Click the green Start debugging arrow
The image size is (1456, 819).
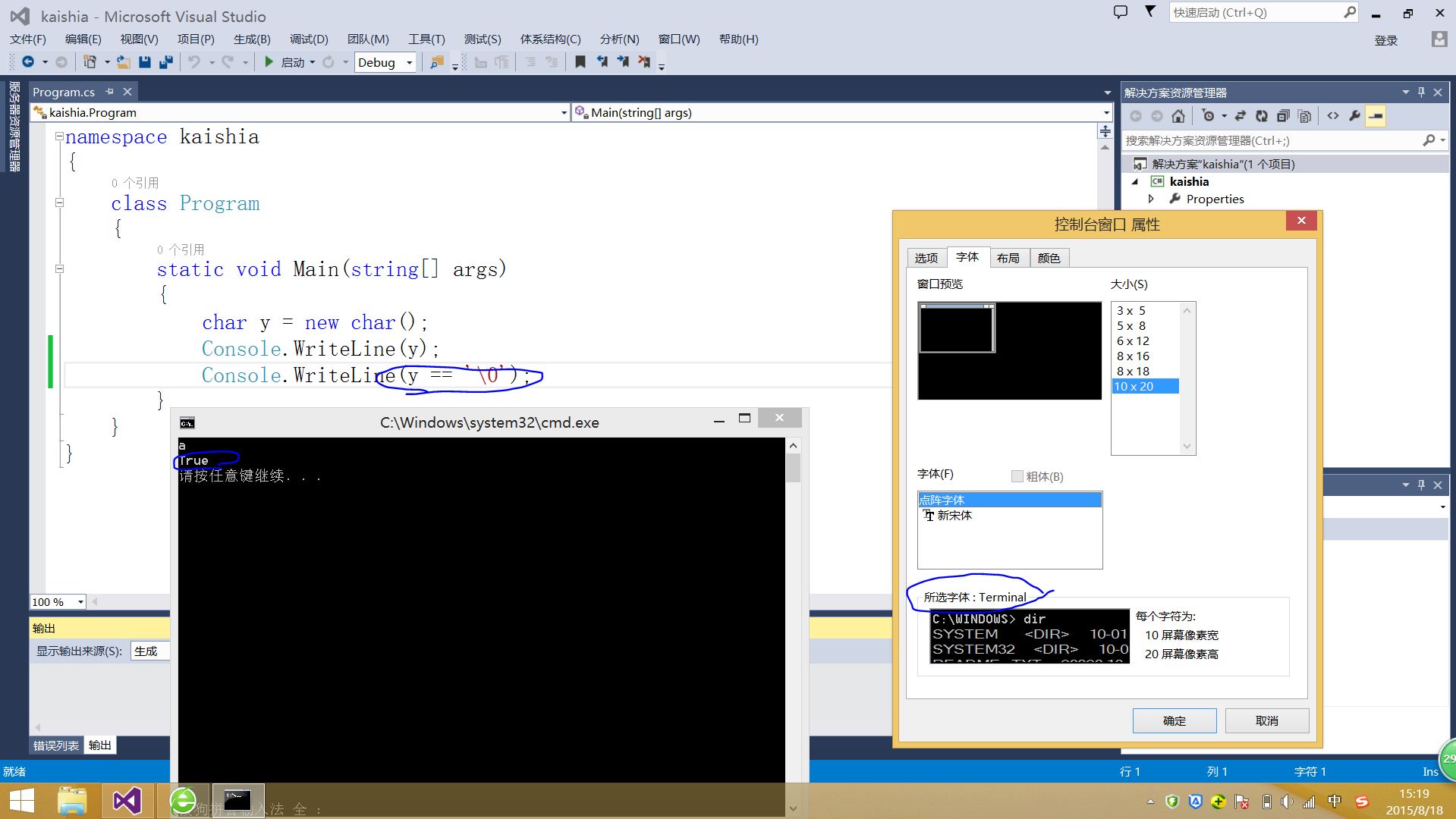point(269,62)
